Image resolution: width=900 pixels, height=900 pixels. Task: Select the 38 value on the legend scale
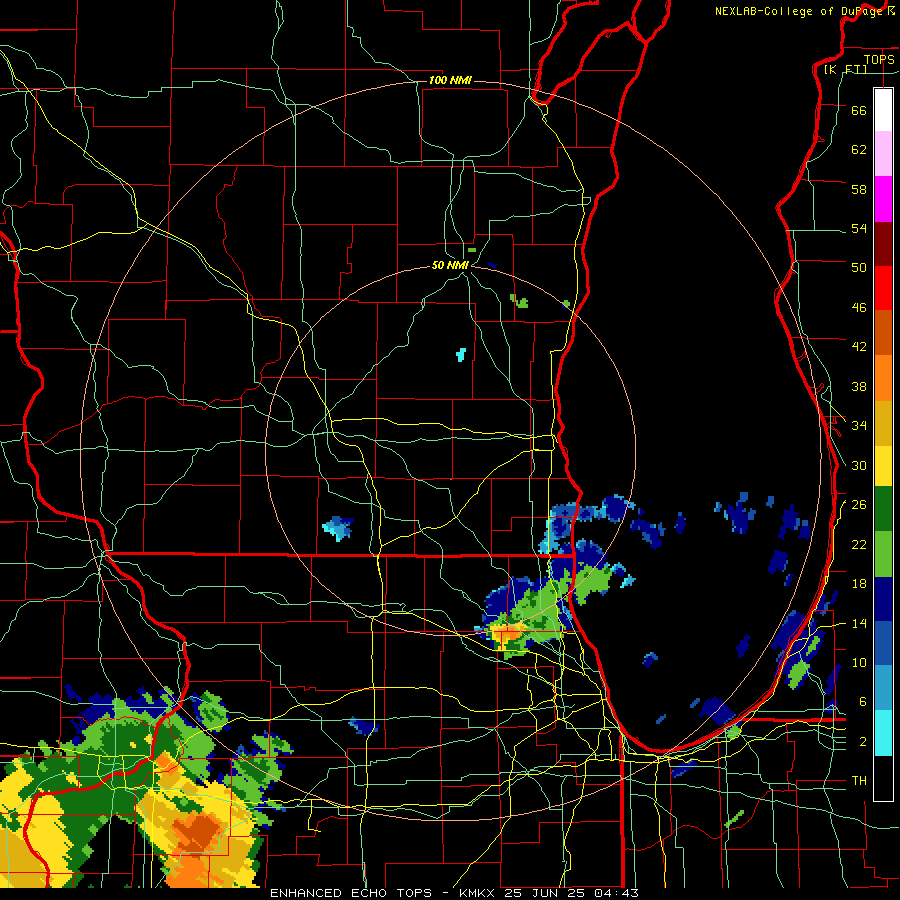coord(859,386)
